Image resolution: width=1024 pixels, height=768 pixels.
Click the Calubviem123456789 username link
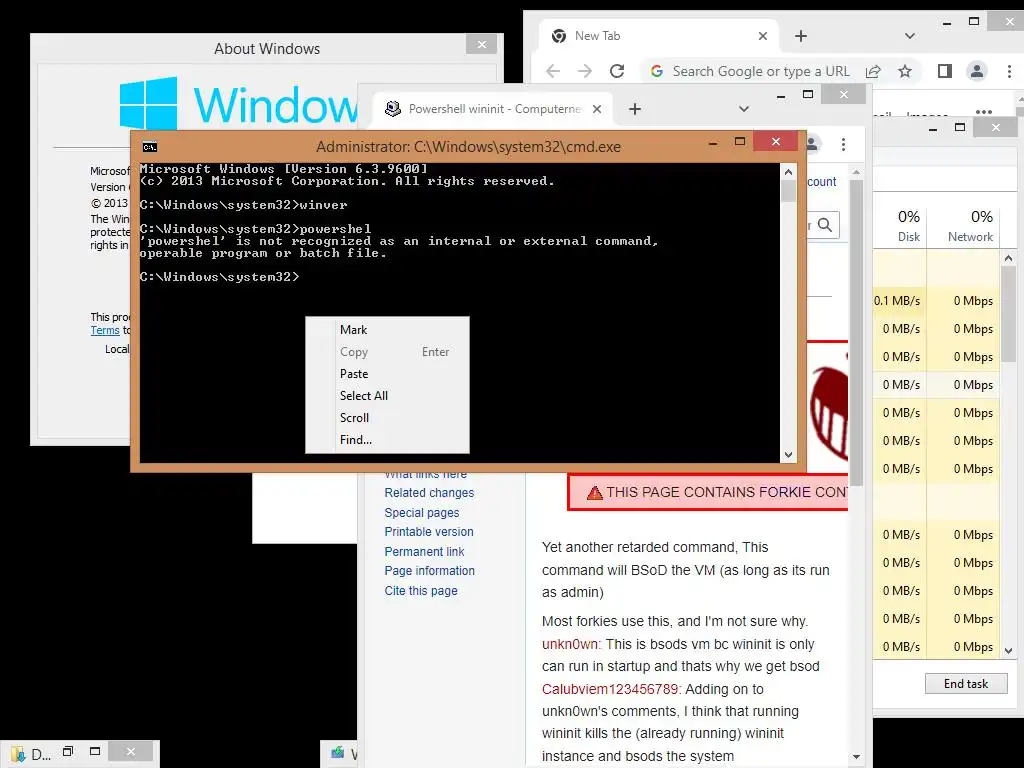[610, 689]
